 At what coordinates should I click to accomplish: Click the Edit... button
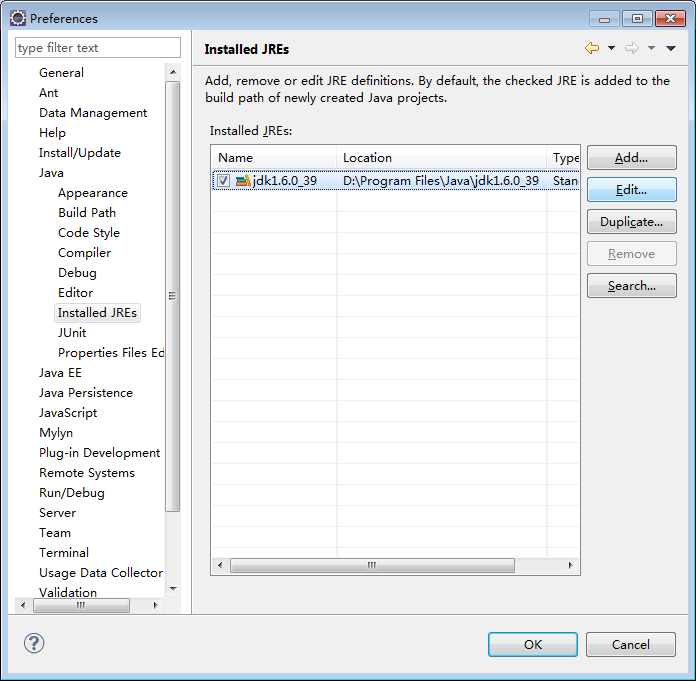coord(632,190)
